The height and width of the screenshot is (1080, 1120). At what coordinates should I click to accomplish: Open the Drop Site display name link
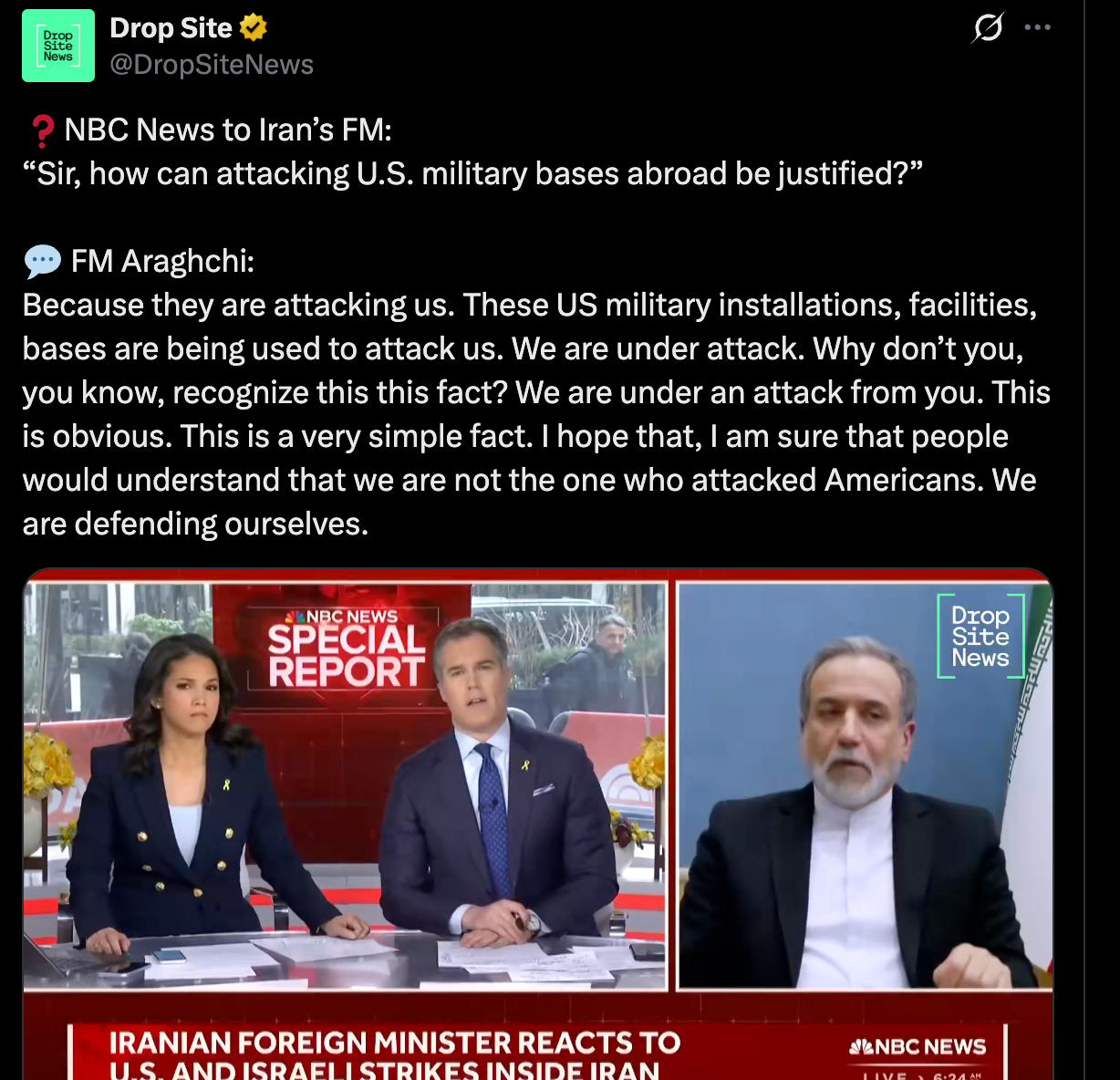pos(171,28)
